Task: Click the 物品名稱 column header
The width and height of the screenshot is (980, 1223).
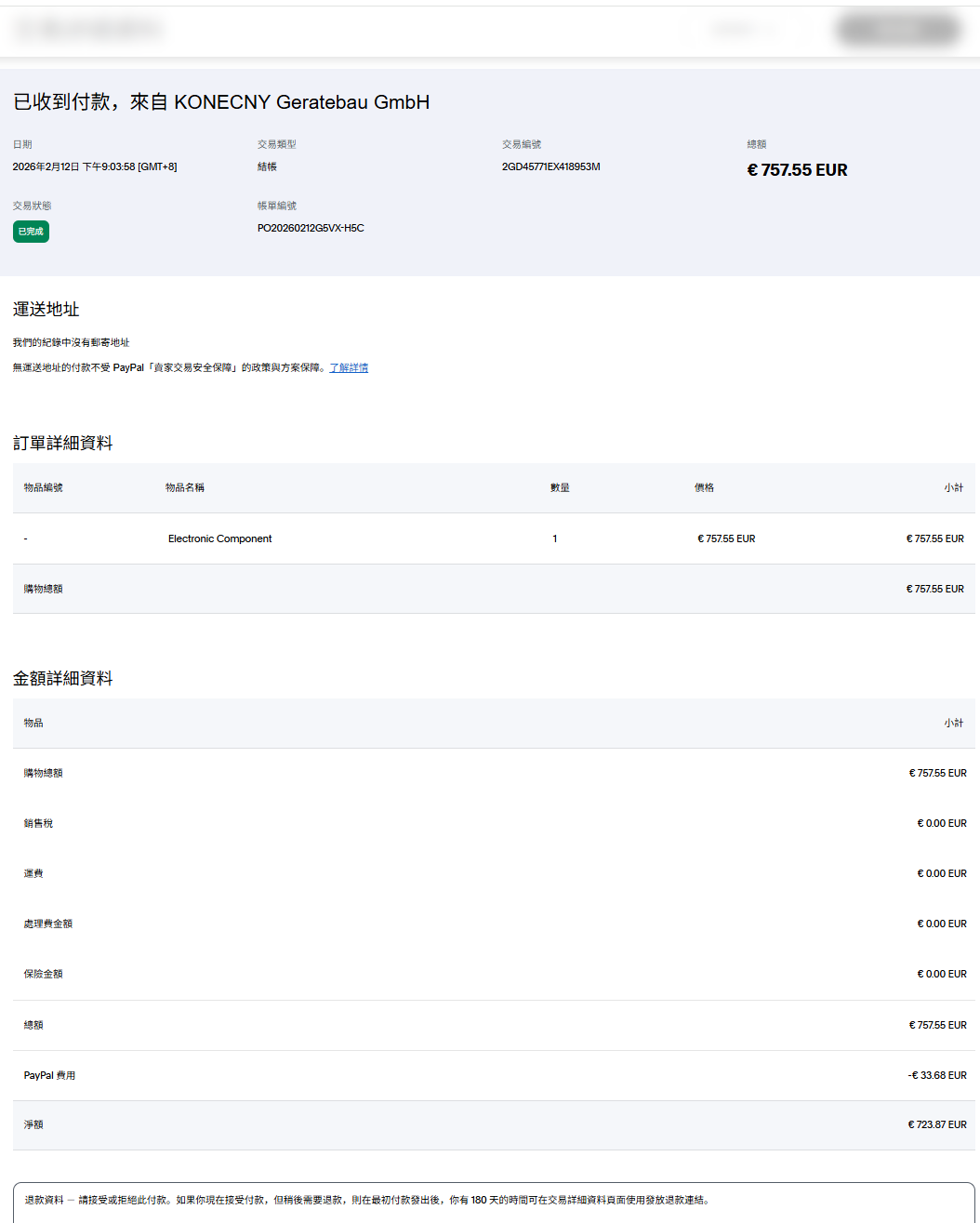Action: click(185, 488)
